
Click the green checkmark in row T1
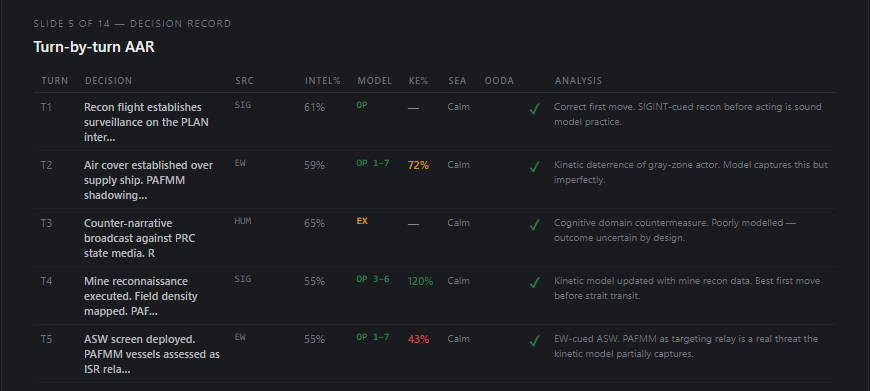pyautogui.click(x=534, y=109)
